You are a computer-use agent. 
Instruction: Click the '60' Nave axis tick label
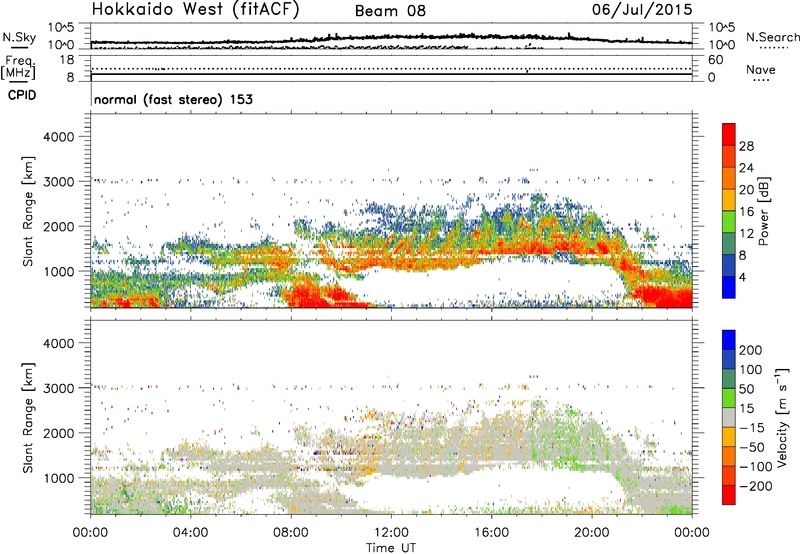[715, 60]
